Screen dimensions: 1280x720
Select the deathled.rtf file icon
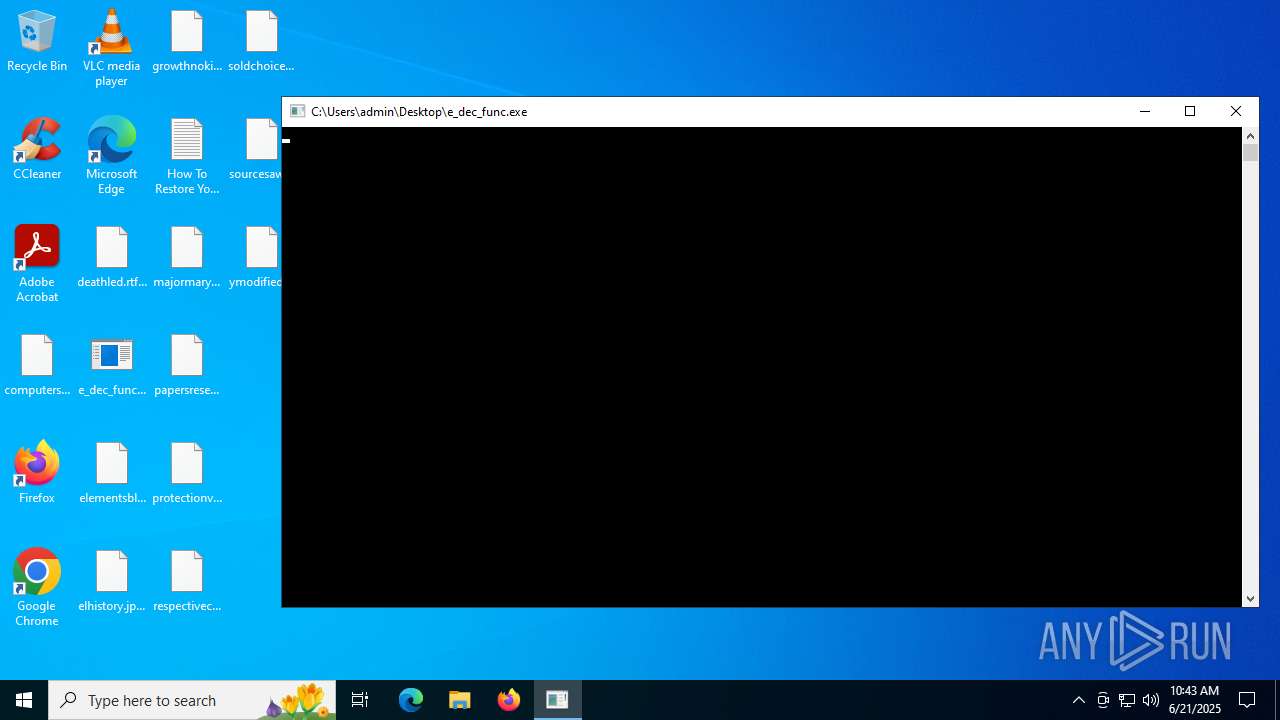coord(111,258)
